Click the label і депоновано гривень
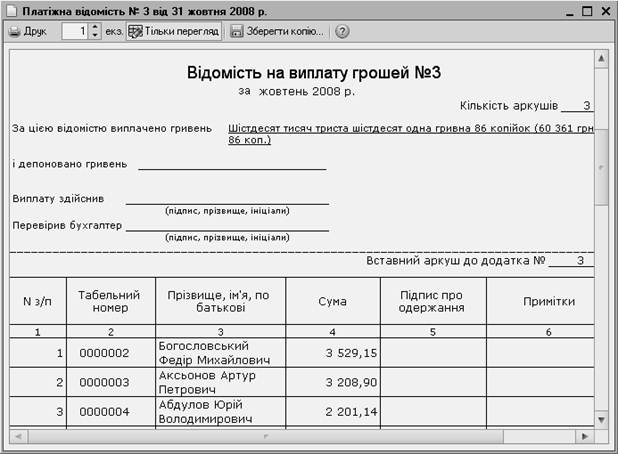Viewport: 618px width, 454px height. pos(69,164)
